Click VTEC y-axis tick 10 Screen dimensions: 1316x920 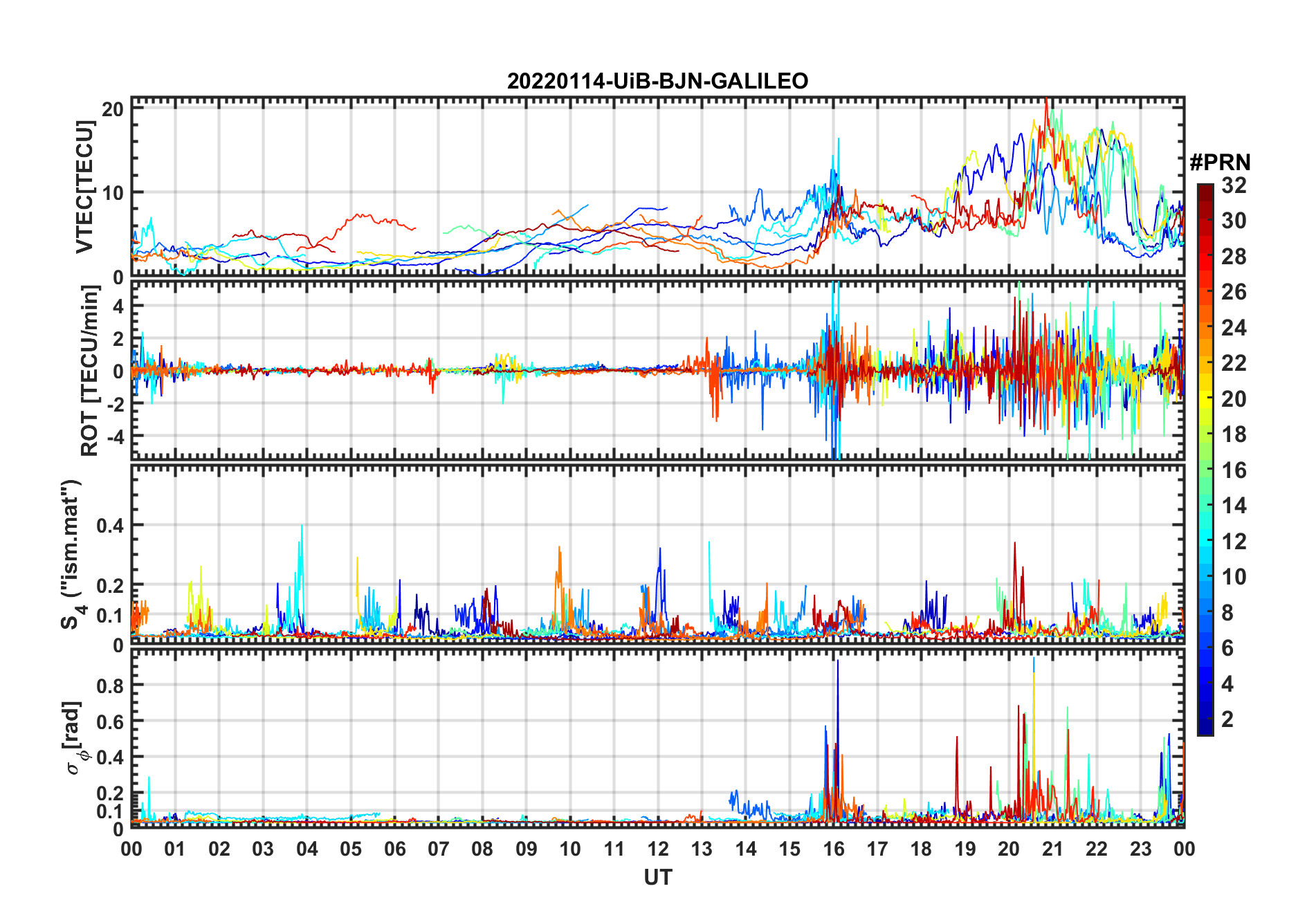[113, 193]
